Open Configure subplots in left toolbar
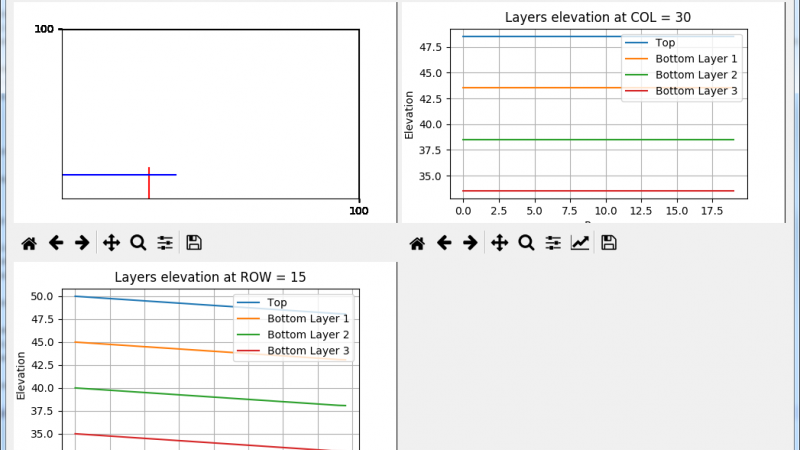The image size is (800, 450). [165, 243]
